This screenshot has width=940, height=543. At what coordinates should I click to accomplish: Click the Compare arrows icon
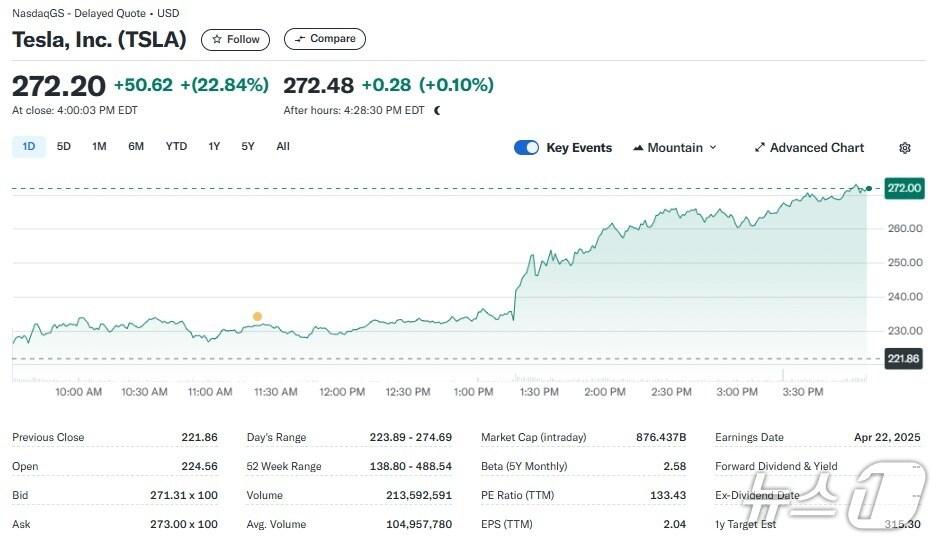click(x=299, y=39)
